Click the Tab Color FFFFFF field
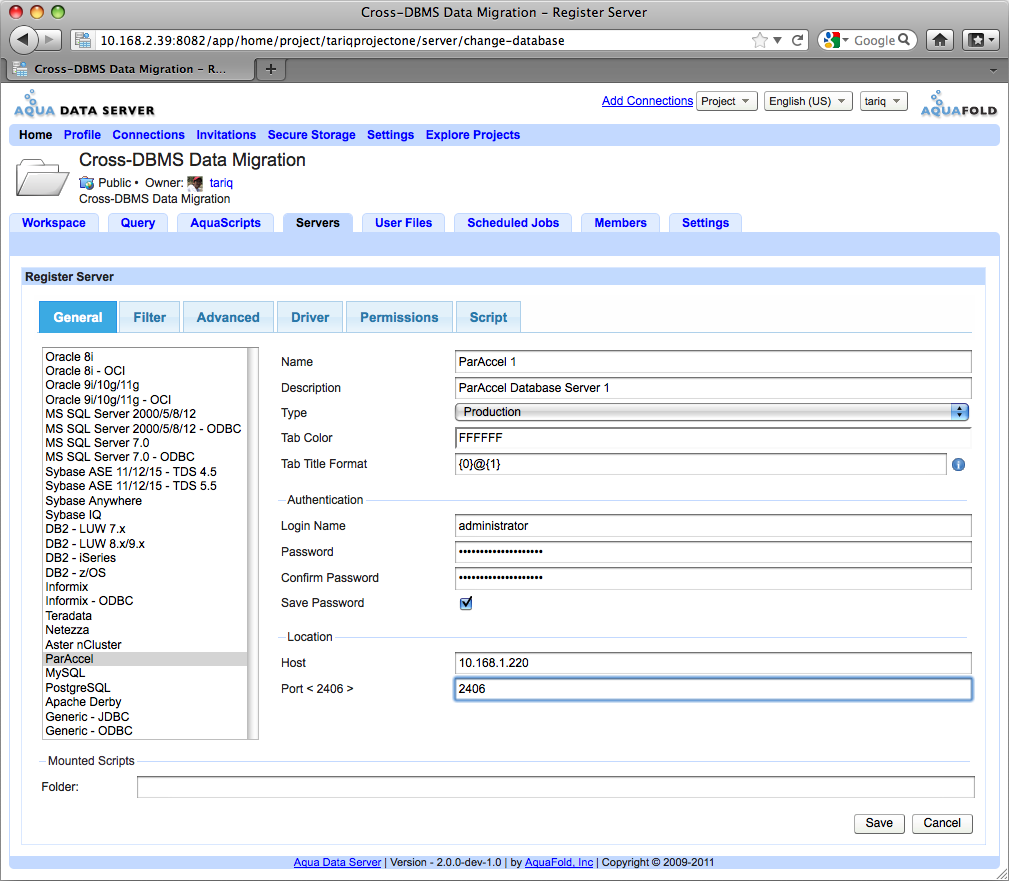1009x881 pixels. (712, 438)
